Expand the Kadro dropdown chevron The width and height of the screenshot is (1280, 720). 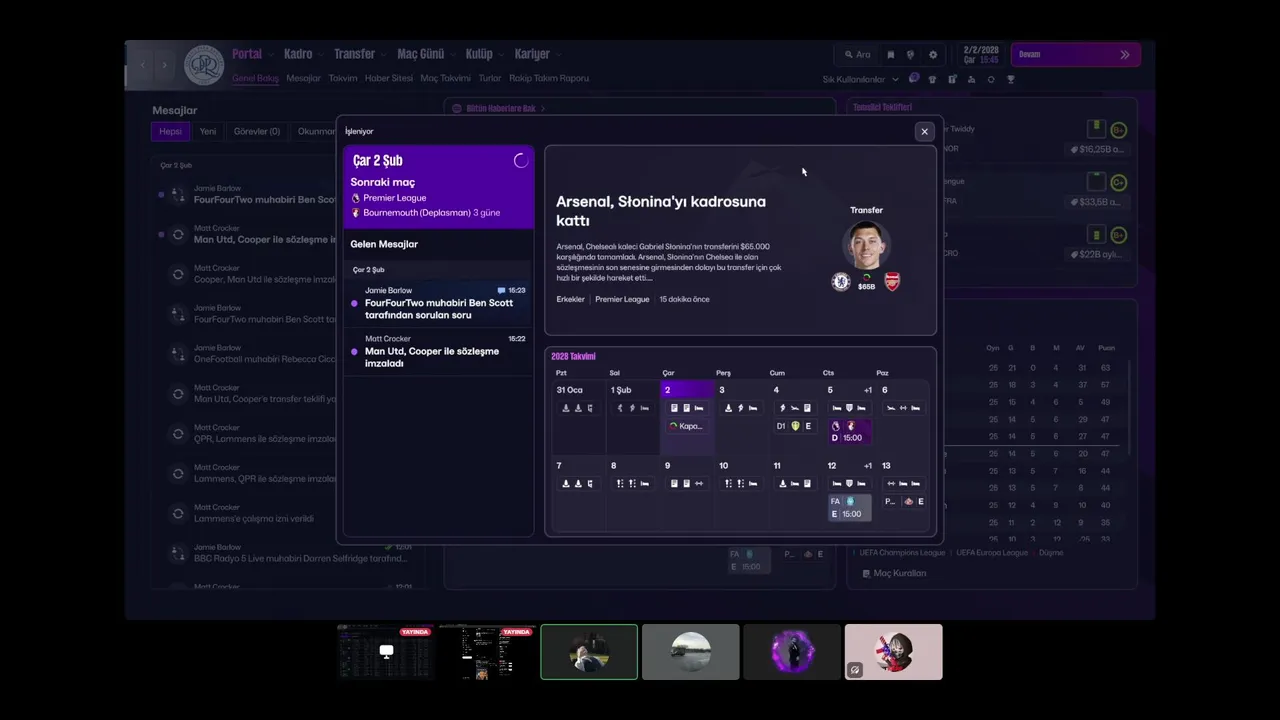pos(320,55)
